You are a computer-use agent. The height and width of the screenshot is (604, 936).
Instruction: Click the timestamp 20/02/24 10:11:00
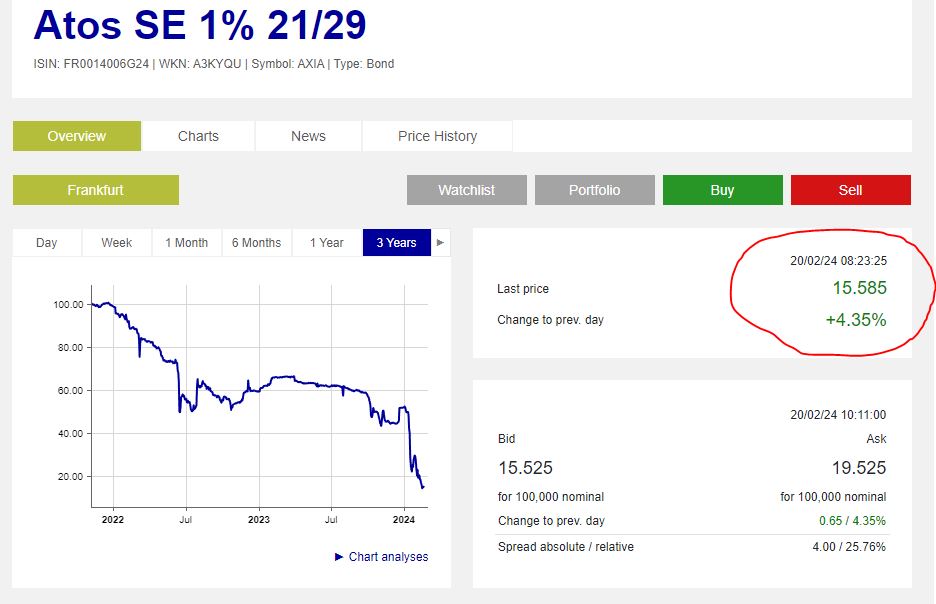838,415
